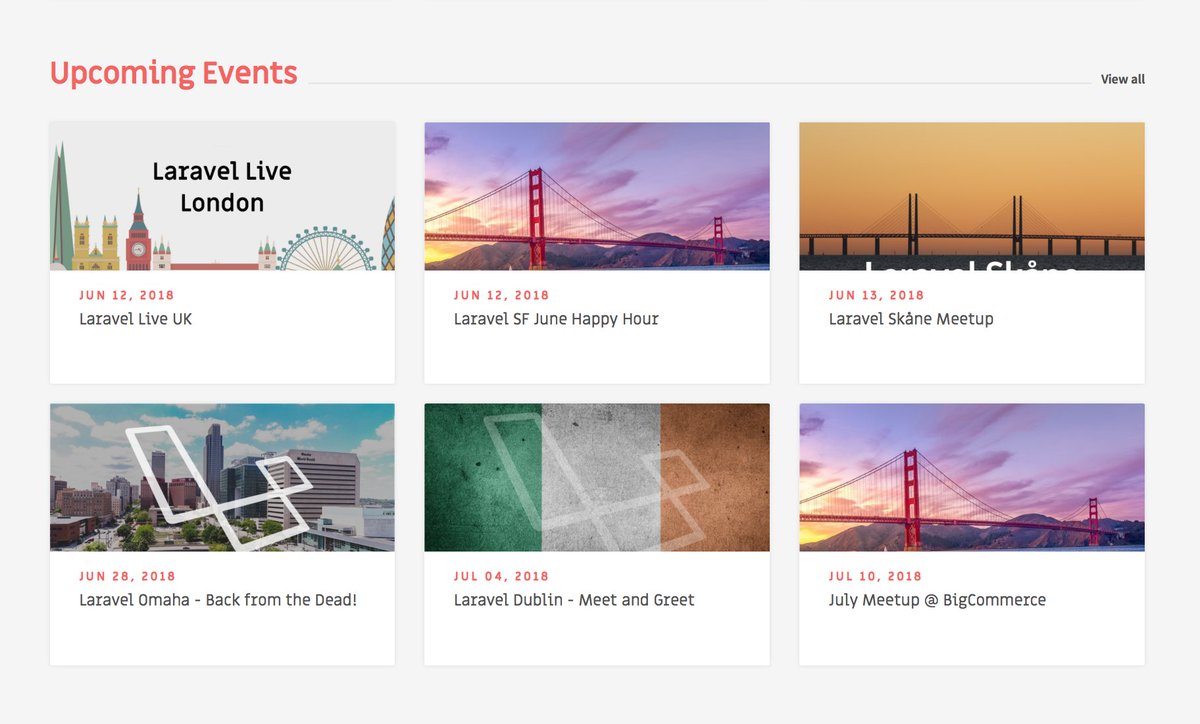The height and width of the screenshot is (724, 1200).
Task: Click the Laravel Skåne Meetup title
Action: pos(911,319)
